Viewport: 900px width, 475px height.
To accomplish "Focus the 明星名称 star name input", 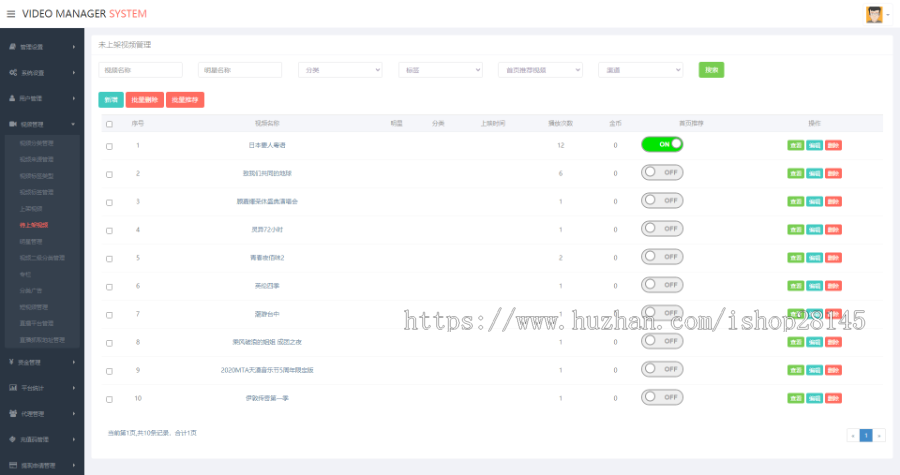I will point(240,70).
